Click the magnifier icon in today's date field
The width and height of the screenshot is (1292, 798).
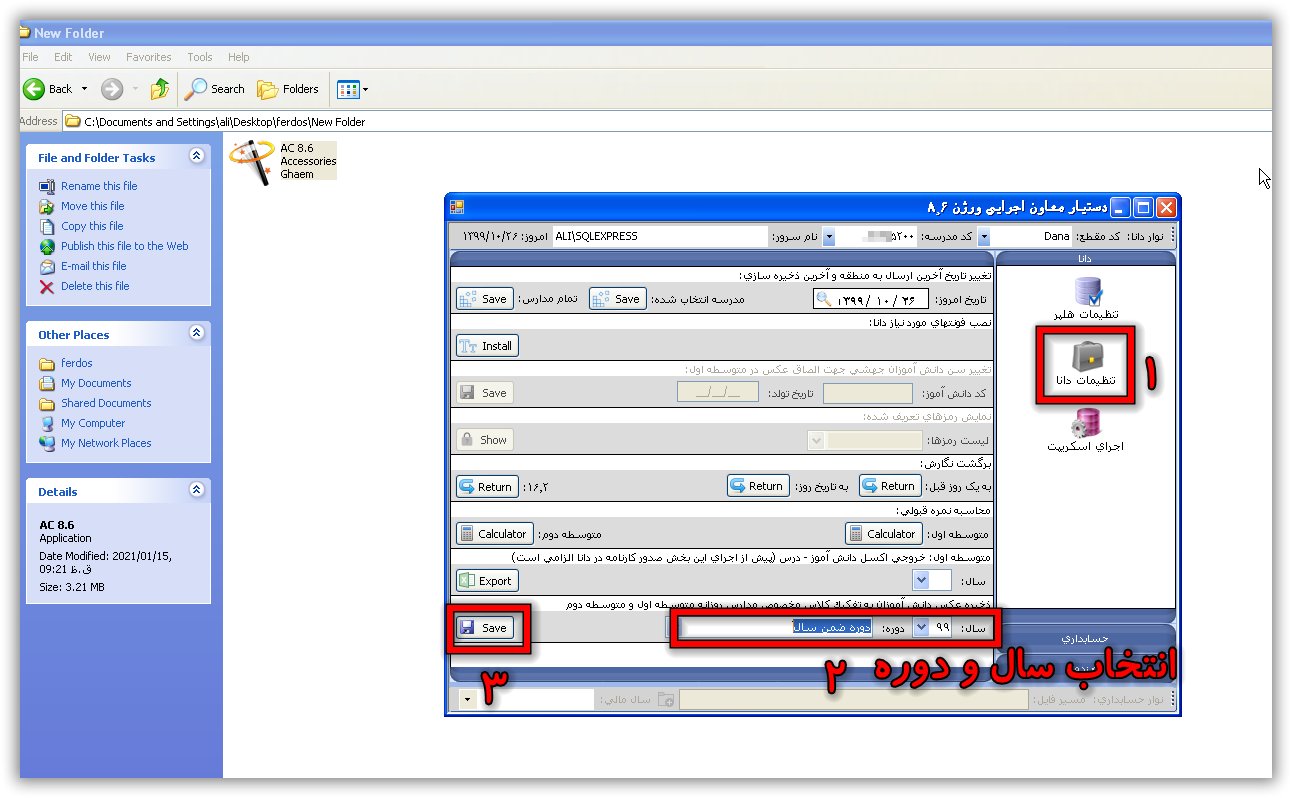(x=824, y=299)
